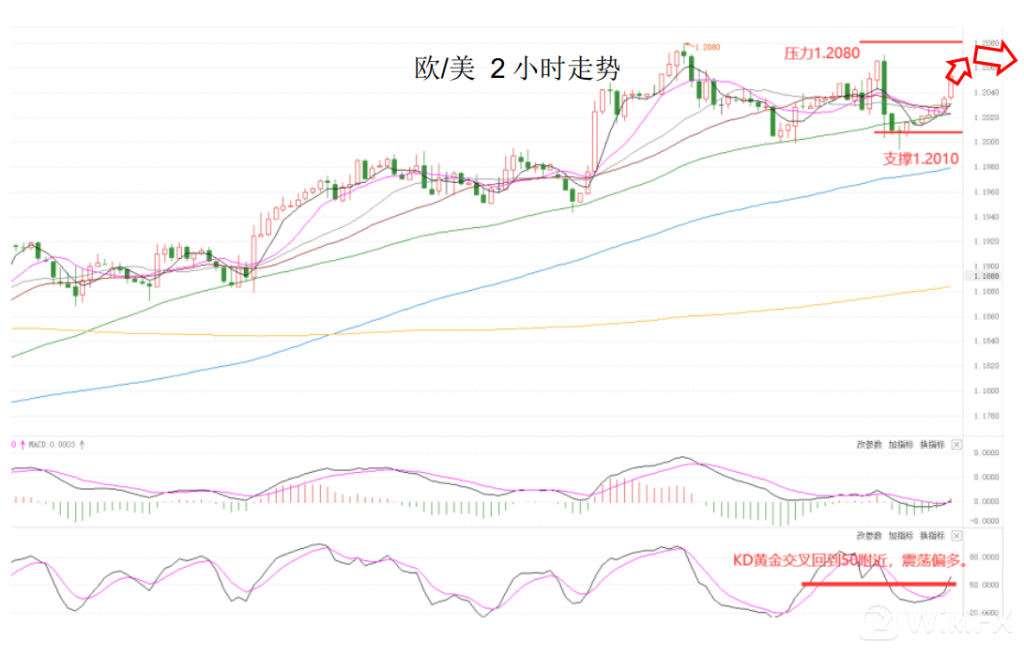Click the 1.1920 price axis label
Viewport: 1024px width, 656px height.
tap(986, 242)
